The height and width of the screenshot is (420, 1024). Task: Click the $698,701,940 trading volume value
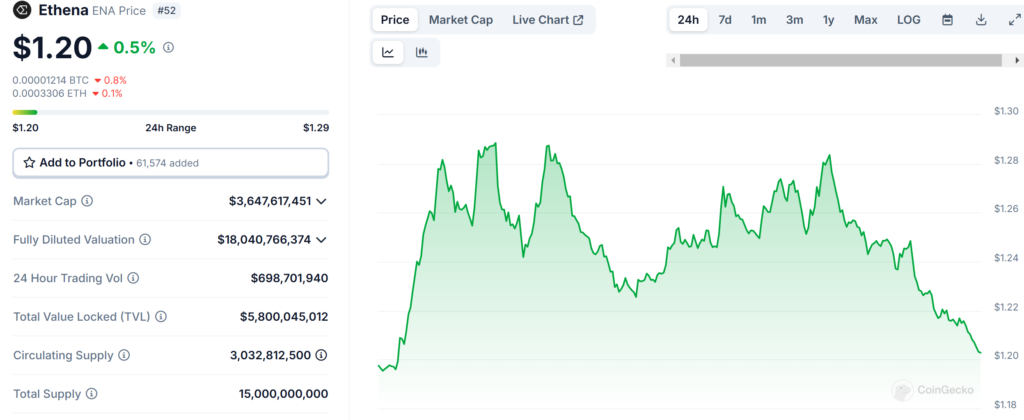click(x=289, y=278)
